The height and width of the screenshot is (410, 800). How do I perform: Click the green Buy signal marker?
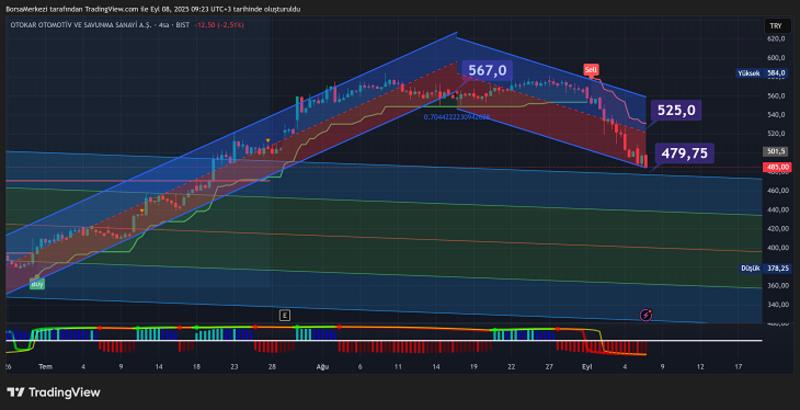tap(37, 284)
